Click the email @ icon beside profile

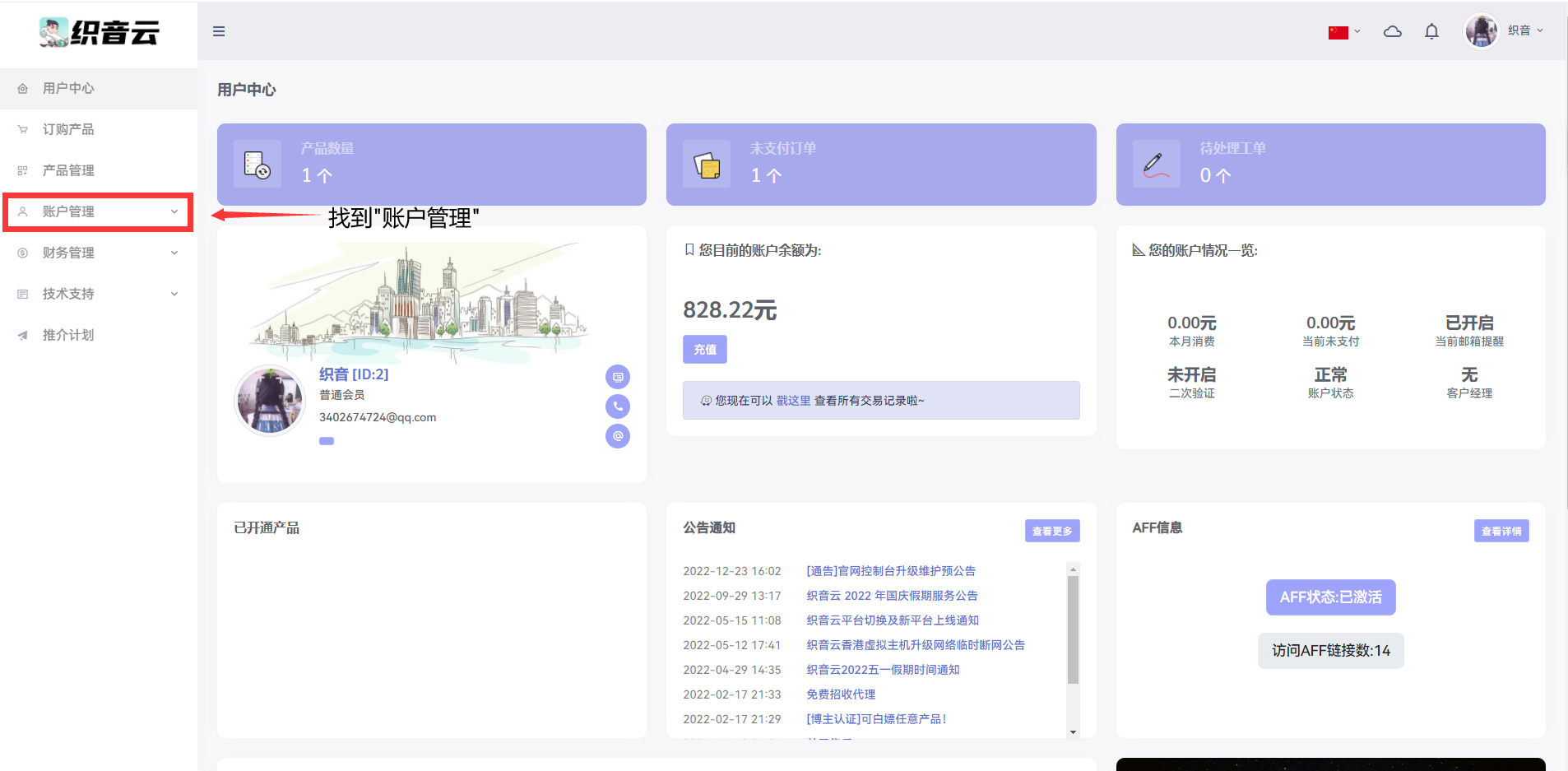pos(618,436)
